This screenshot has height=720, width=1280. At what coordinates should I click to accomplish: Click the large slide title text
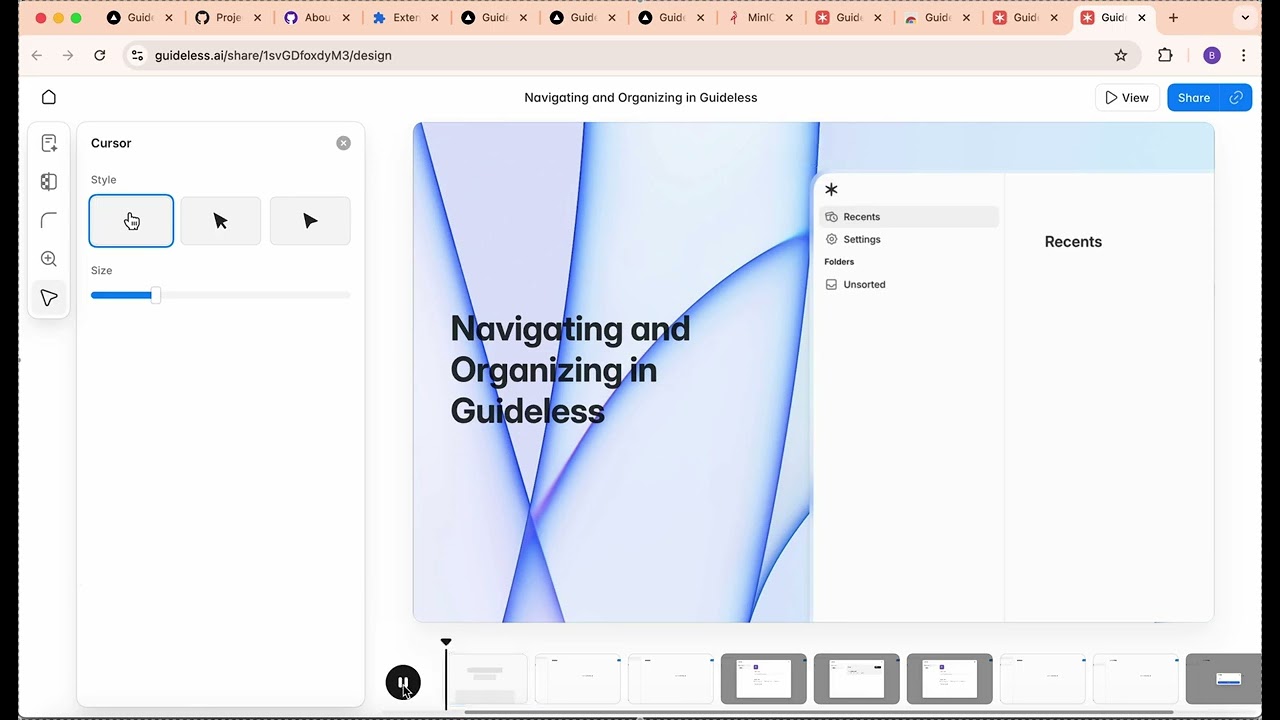(570, 370)
